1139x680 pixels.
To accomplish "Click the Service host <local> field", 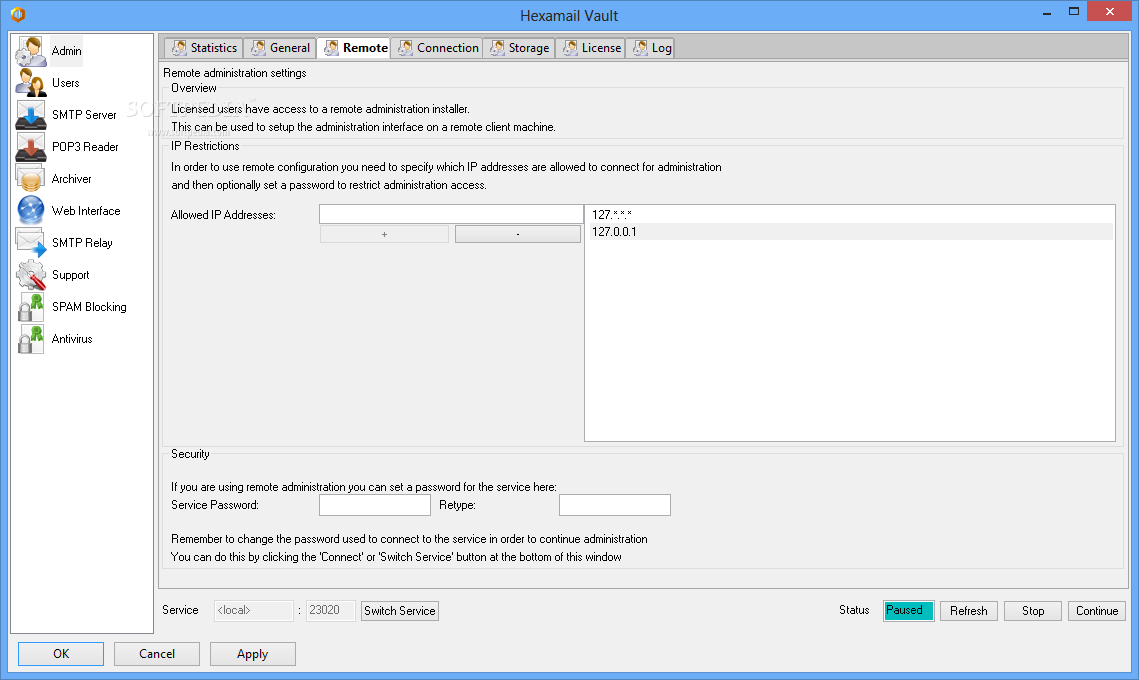I will [x=254, y=610].
